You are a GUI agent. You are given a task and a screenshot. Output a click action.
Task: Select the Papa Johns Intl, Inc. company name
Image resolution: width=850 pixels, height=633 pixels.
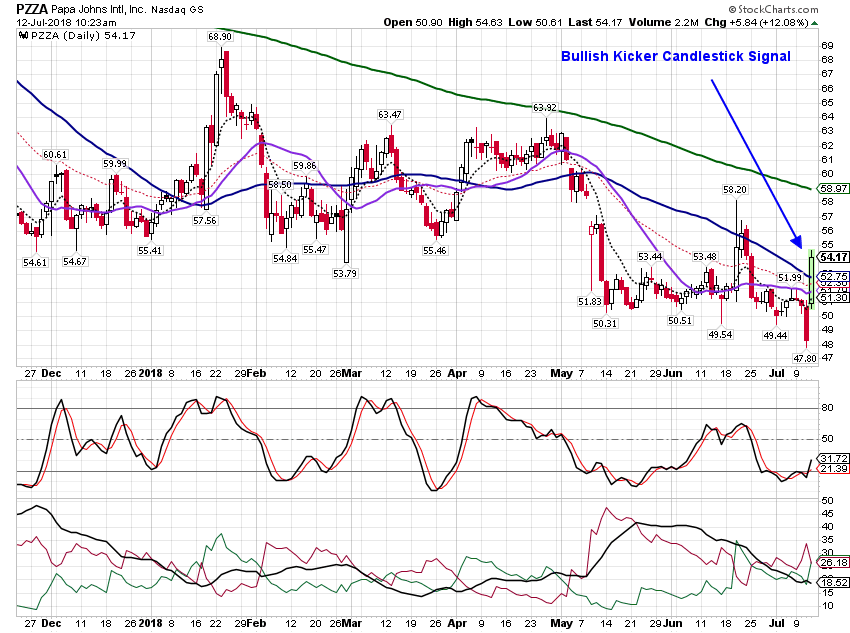[x=99, y=9]
